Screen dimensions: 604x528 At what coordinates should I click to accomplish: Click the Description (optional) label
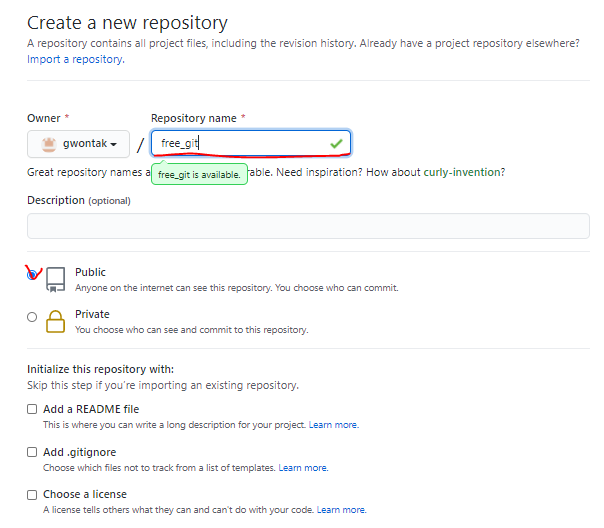click(x=79, y=201)
